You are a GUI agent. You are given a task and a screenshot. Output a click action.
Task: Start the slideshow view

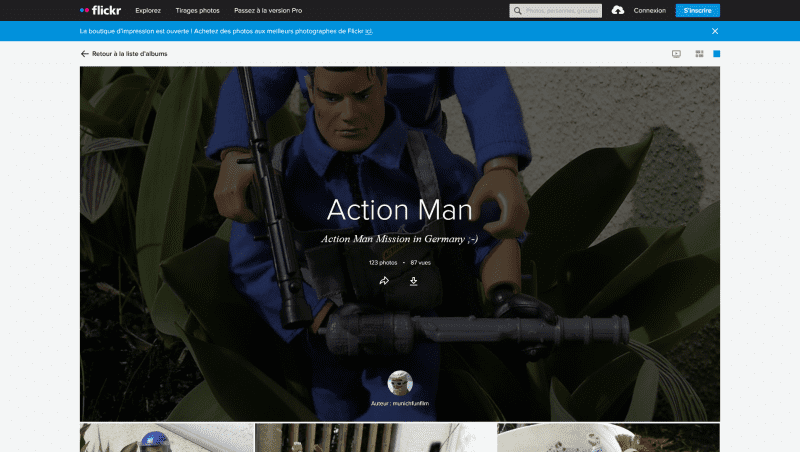pos(676,54)
